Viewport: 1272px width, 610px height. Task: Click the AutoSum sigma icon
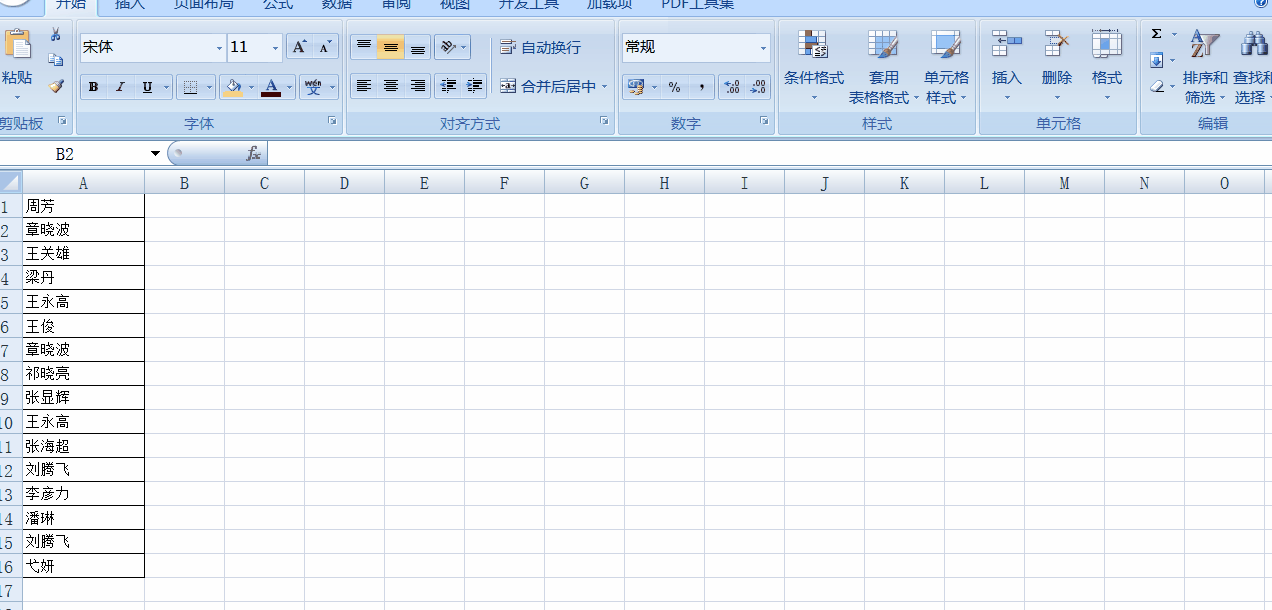pyautogui.click(x=1157, y=34)
